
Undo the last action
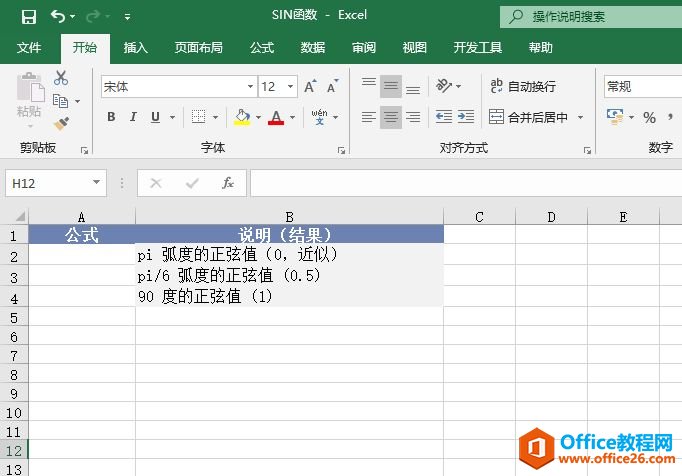pyautogui.click(x=57, y=17)
